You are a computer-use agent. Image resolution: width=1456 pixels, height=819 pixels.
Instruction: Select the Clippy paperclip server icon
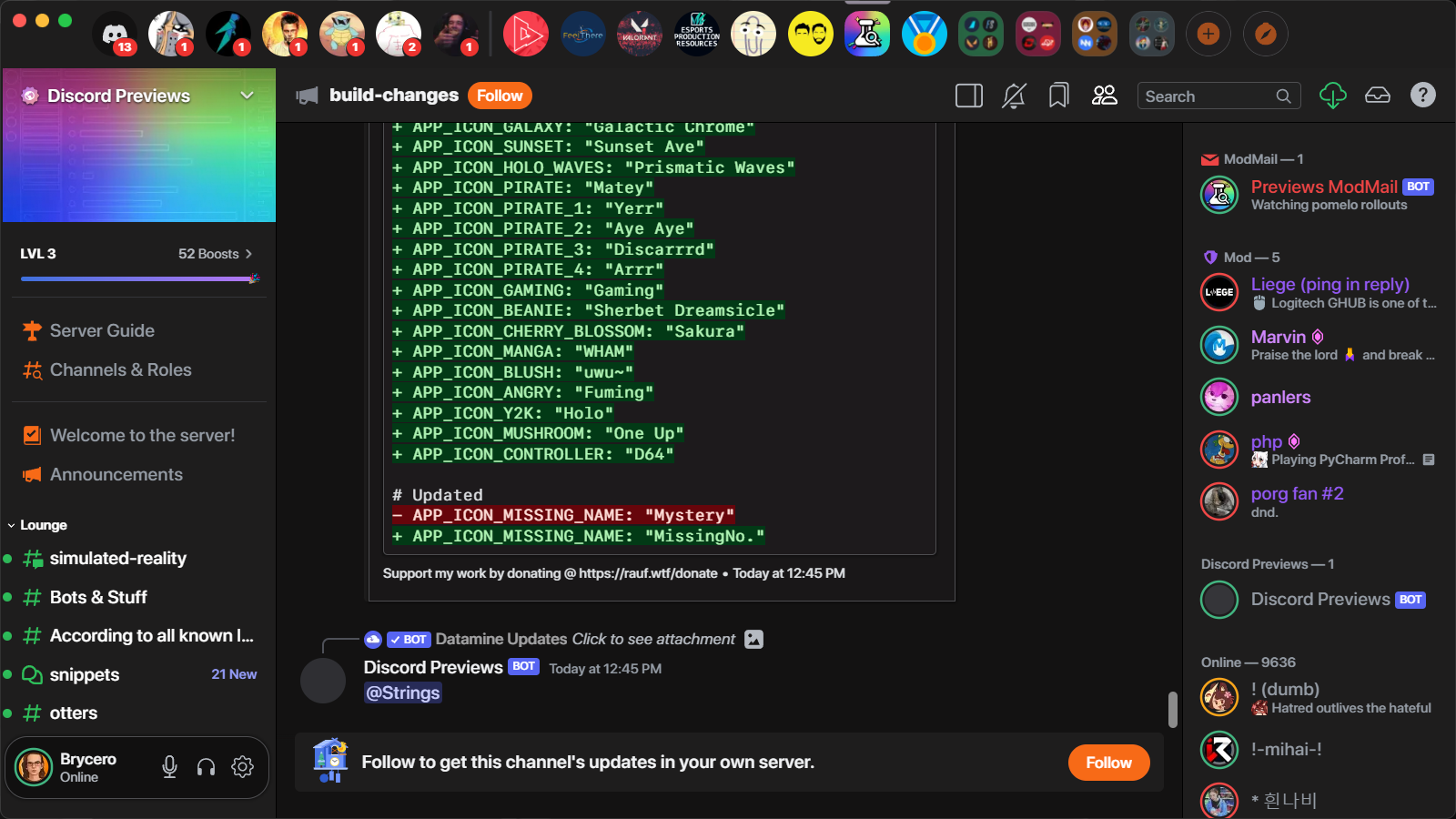(x=753, y=35)
